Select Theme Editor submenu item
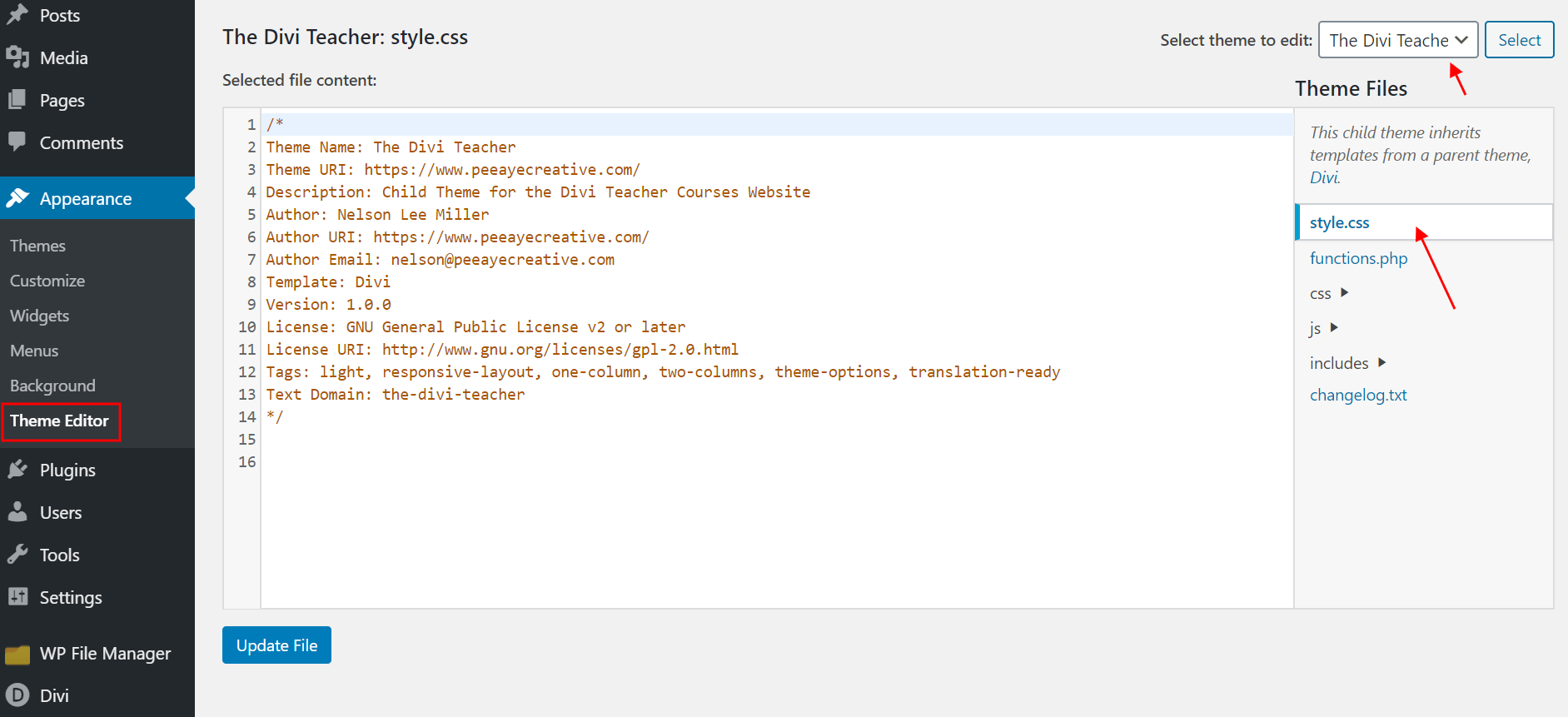The width and height of the screenshot is (1568, 717). [60, 421]
